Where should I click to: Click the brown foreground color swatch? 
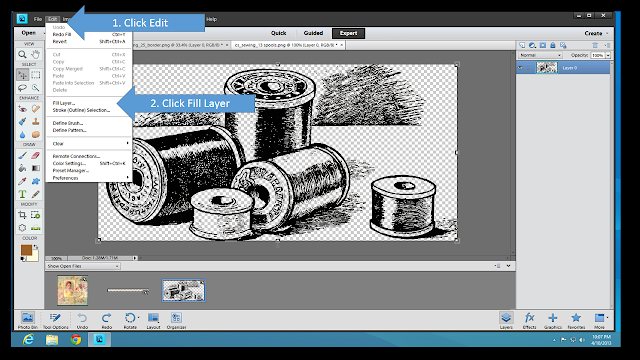pyautogui.click(x=26, y=250)
